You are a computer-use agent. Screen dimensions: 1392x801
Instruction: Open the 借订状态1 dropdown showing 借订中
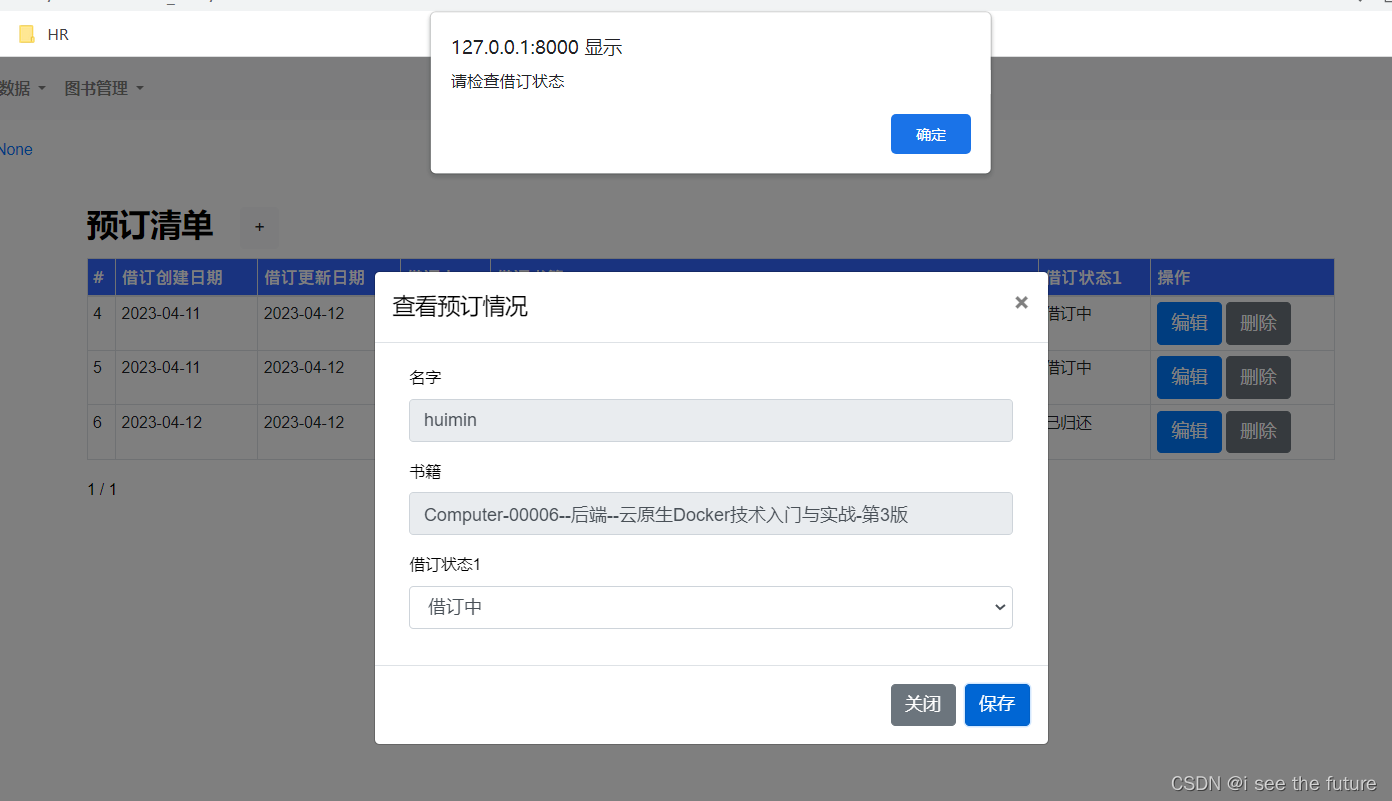coord(711,607)
